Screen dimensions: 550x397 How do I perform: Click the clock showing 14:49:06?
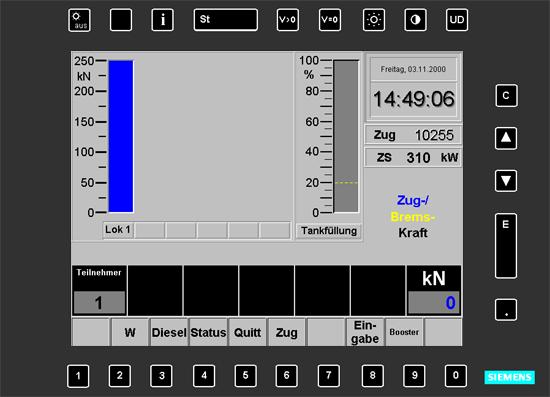pyautogui.click(x=414, y=99)
